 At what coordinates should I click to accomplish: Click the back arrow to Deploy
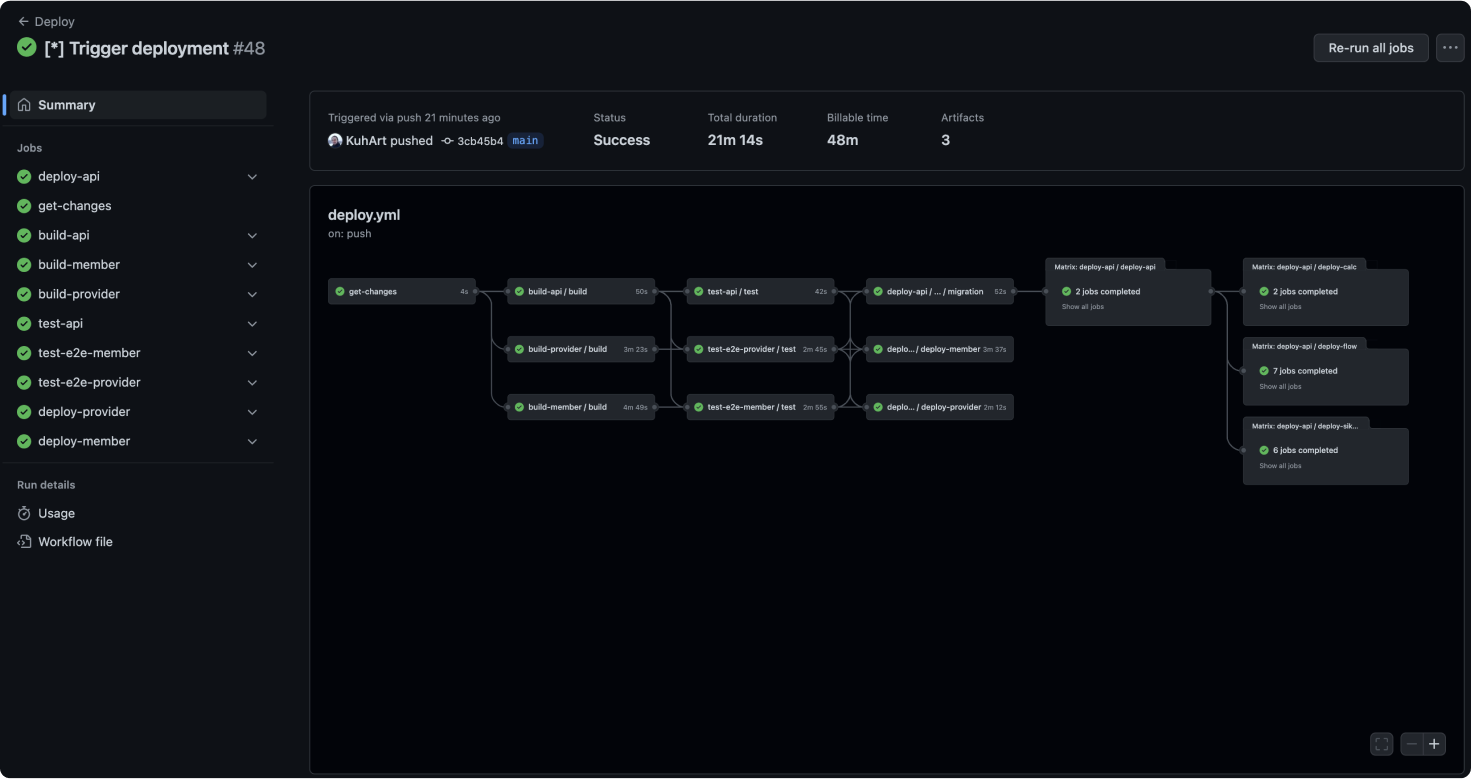24,21
